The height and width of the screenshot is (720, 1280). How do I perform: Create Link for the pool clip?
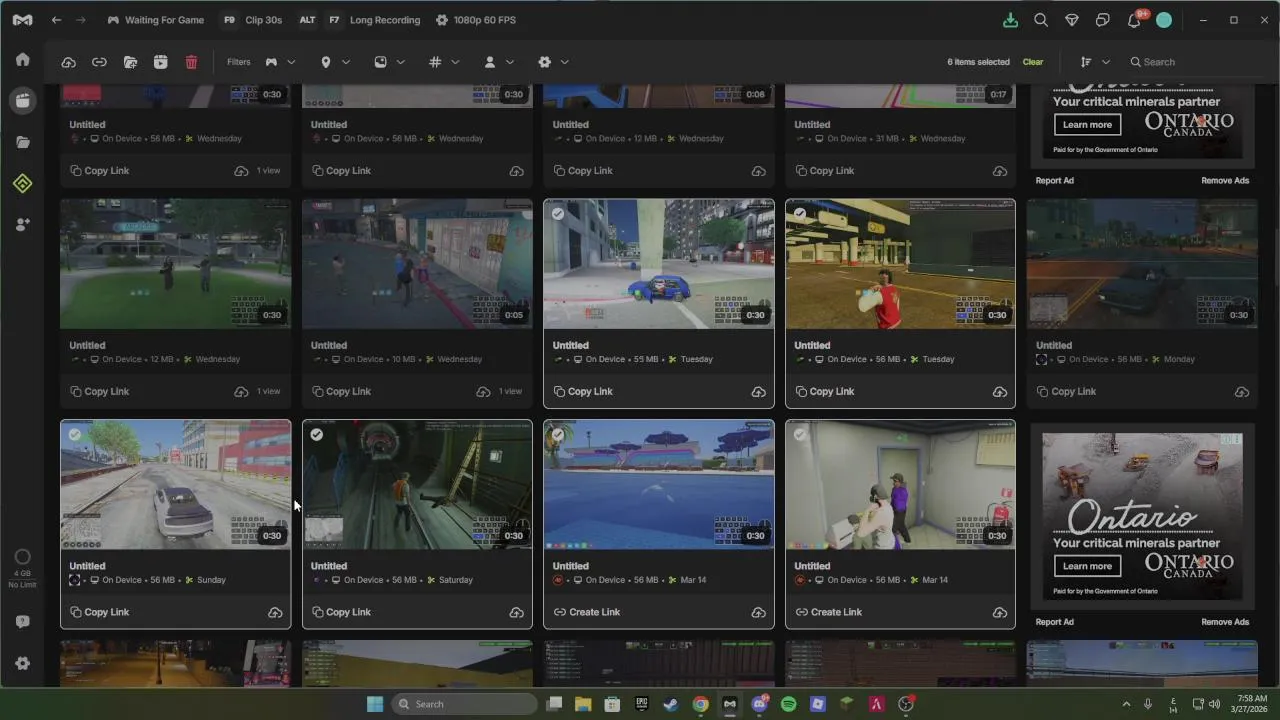click(x=587, y=612)
